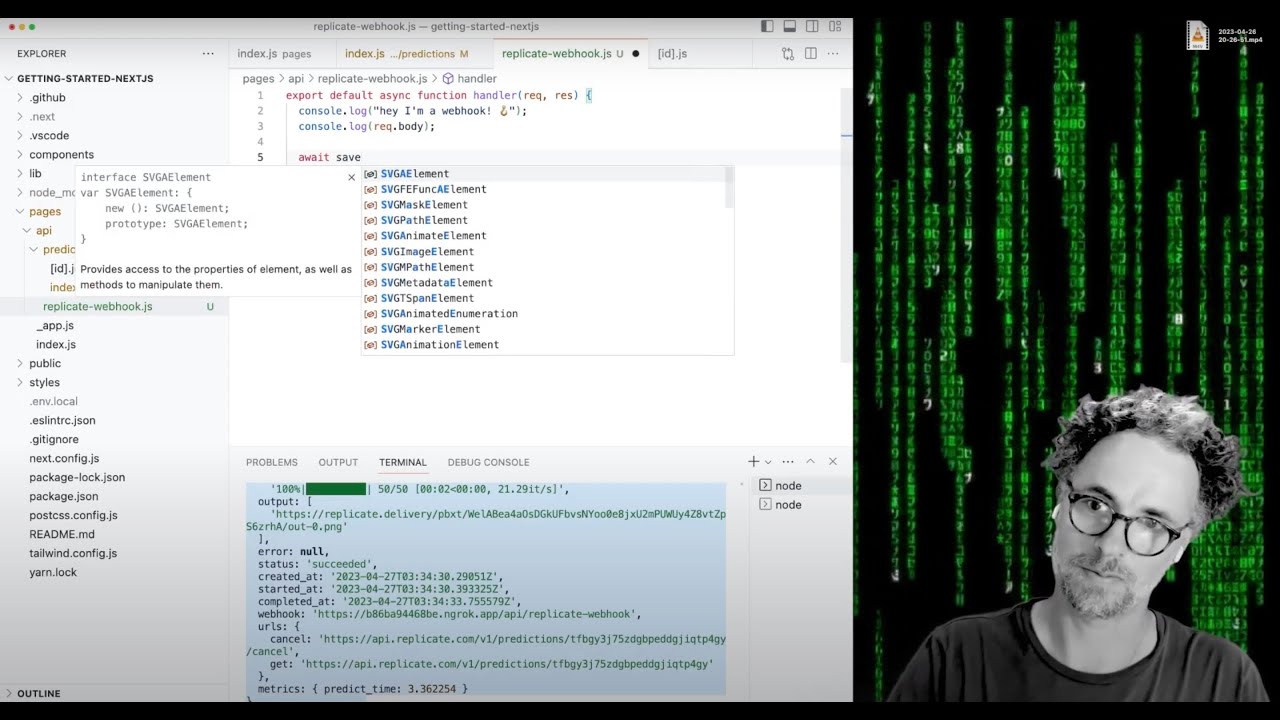
Task: Split the editor to the right
Action: (x=811, y=54)
